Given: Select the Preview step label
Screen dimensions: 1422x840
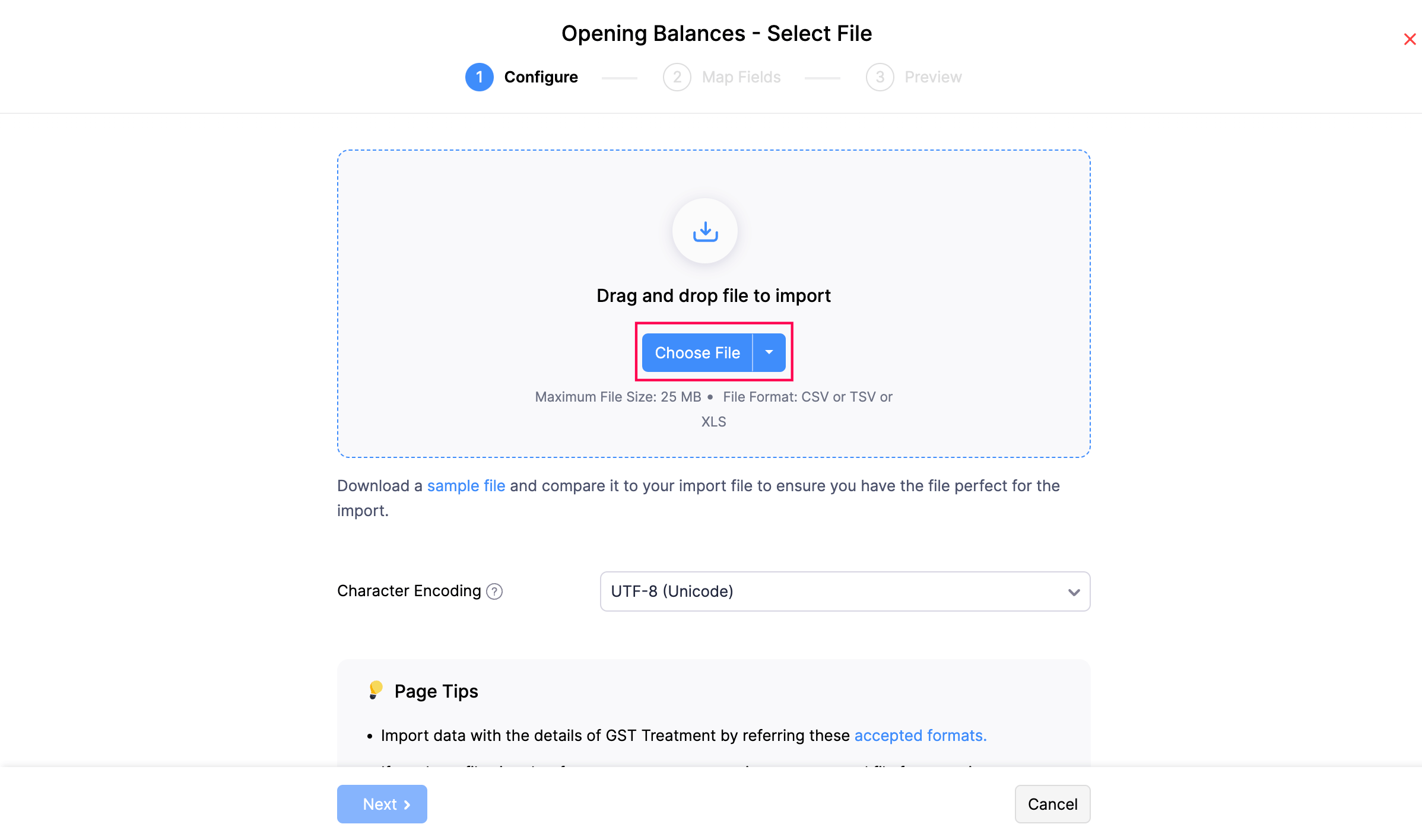Looking at the screenshot, I should tap(933, 77).
